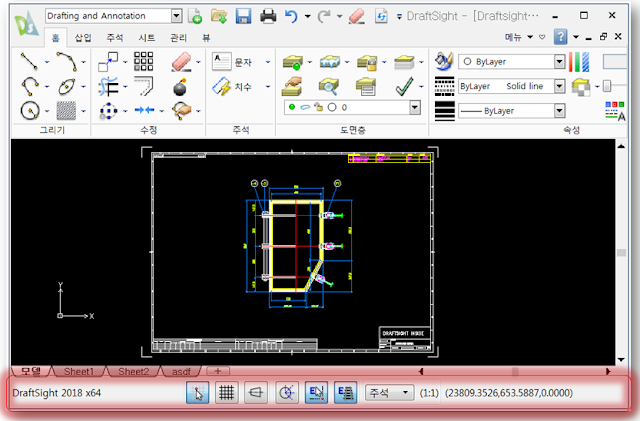640x421 pixels.
Task: Click the Move entities tool
Action: coord(108,62)
